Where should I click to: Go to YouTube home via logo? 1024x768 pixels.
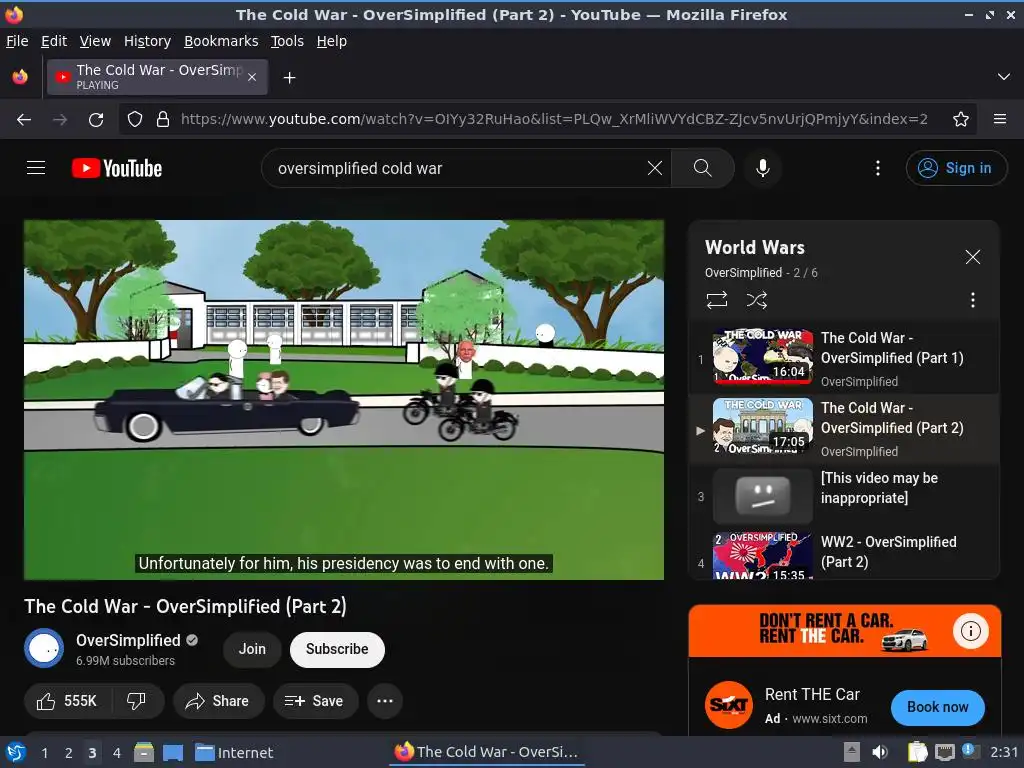click(117, 168)
